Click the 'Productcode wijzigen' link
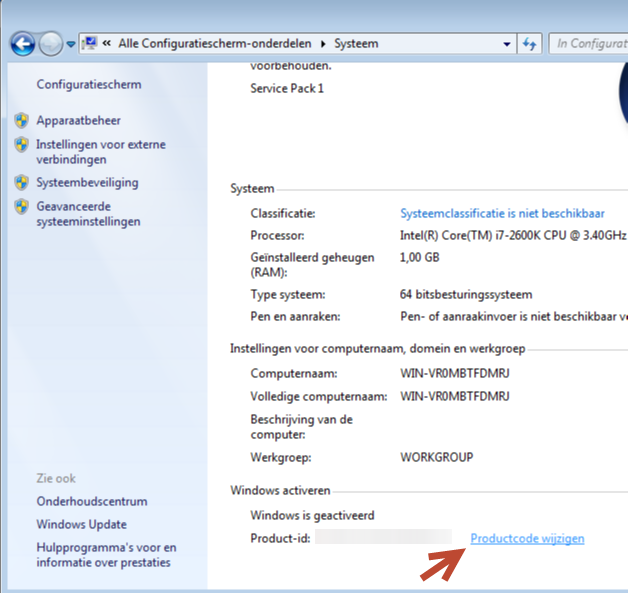The image size is (628, 593). coord(527,539)
